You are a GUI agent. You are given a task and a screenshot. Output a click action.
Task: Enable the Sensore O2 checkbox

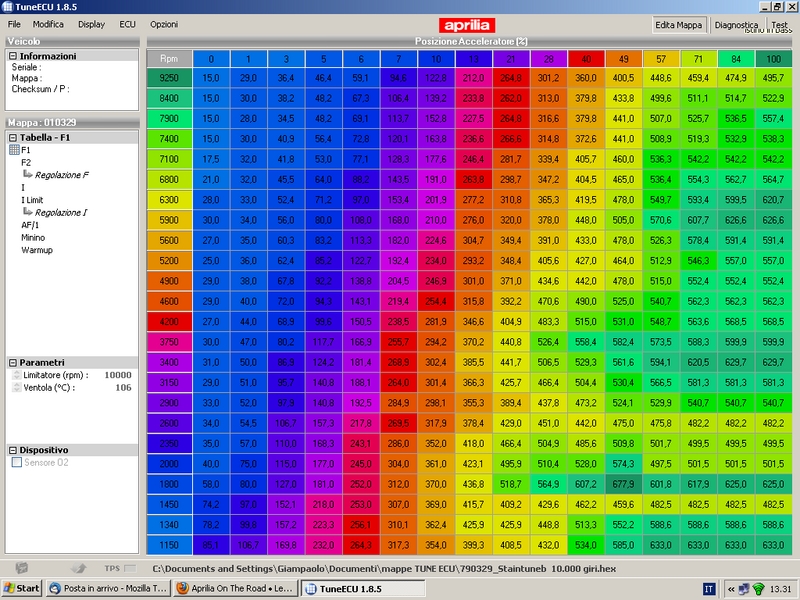point(17,462)
